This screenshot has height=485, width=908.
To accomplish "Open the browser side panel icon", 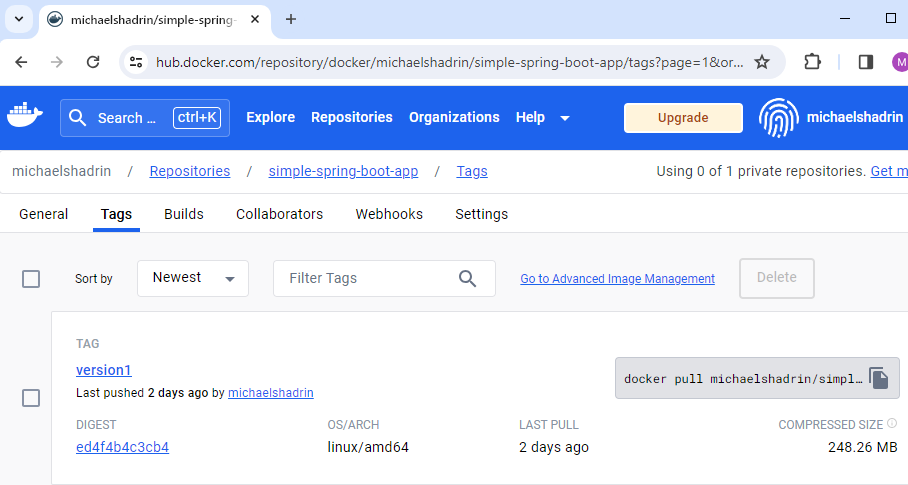I will tap(866, 62).
